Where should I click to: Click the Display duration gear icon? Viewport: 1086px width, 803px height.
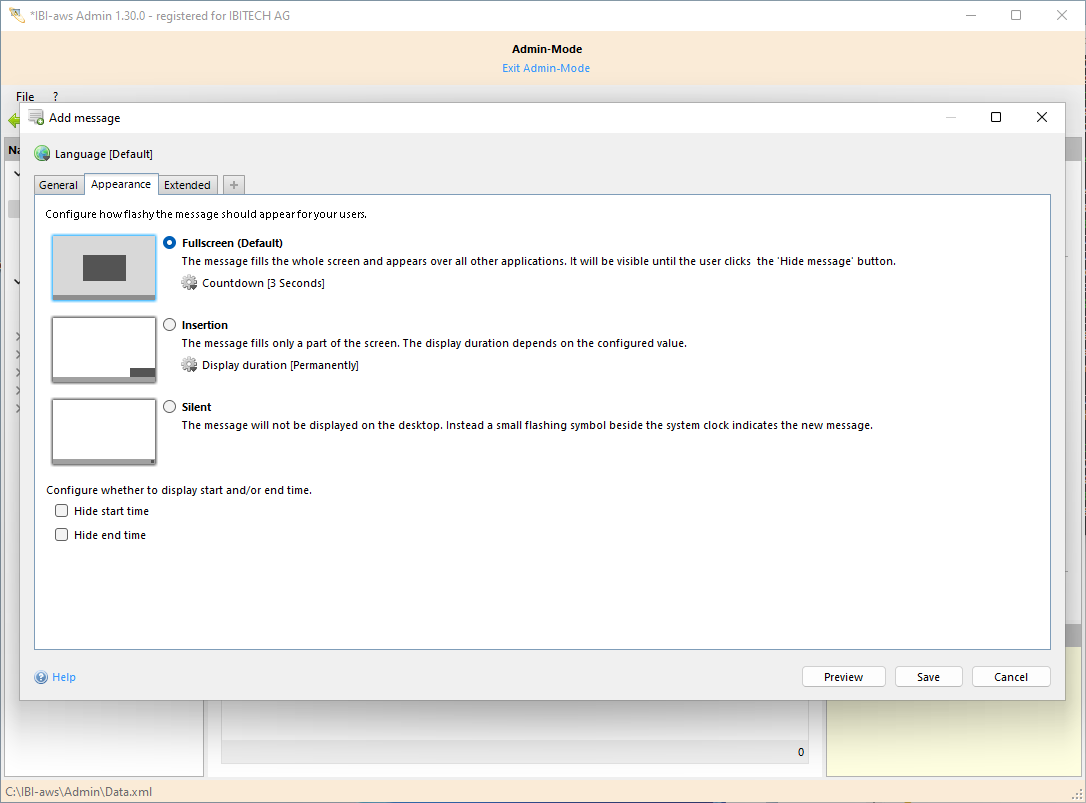point(189,365)
